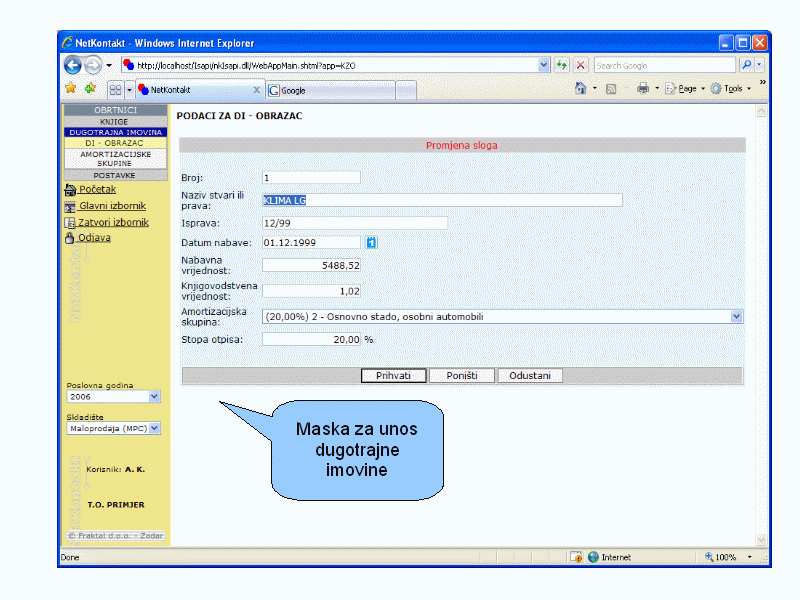Screen dimensions: 800x600
Task: Click the address bar URL field
Action: tap(330, 65)
